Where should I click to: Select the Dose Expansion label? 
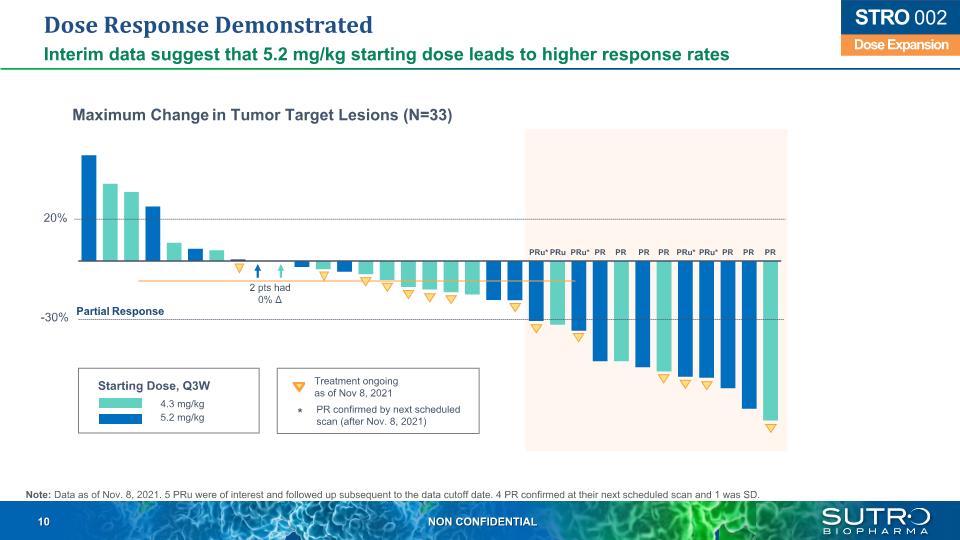pyautogui.click(x=895, y=45)
